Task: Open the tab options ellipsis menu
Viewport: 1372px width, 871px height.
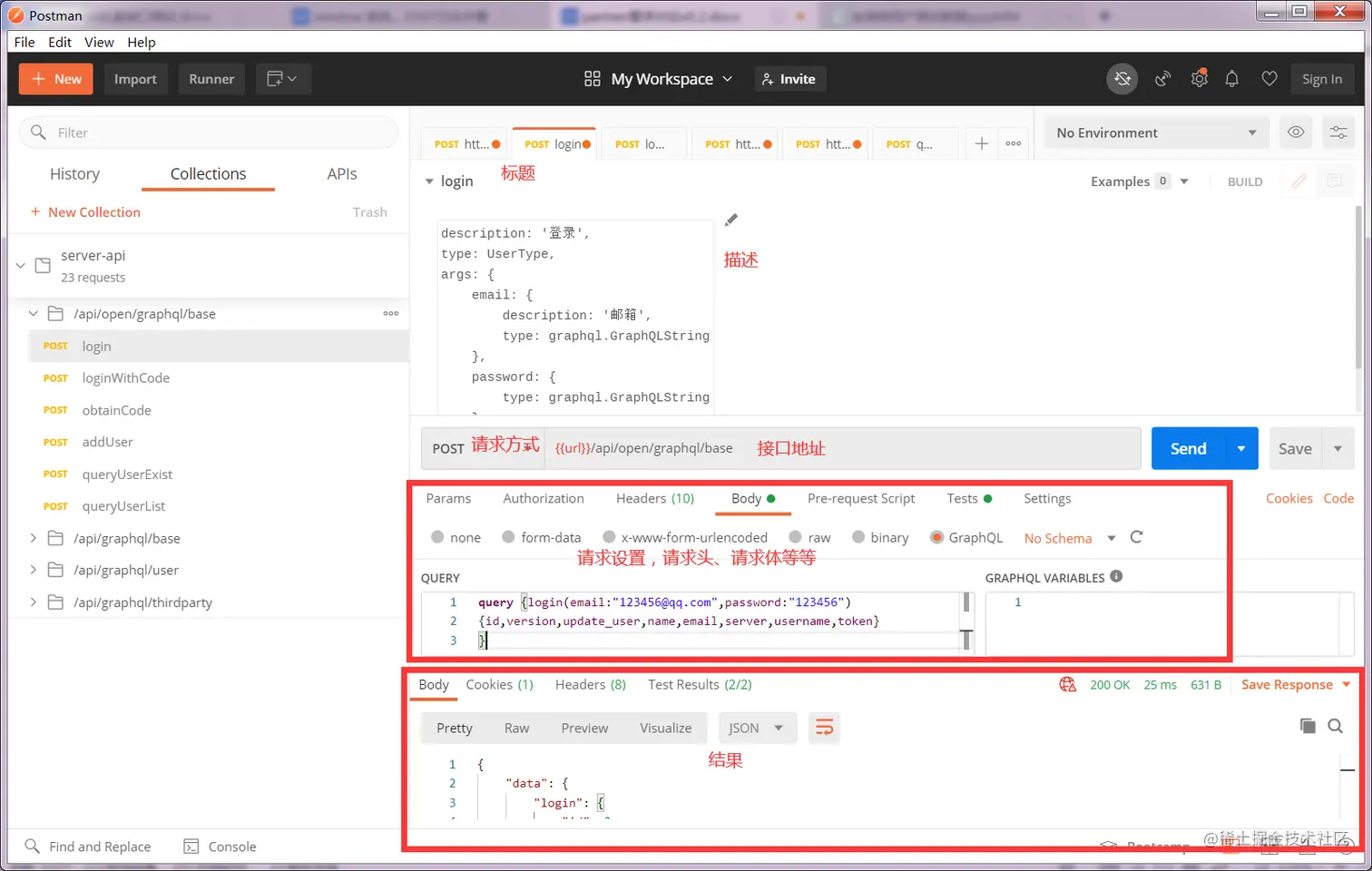Action: coord(1014,143)
